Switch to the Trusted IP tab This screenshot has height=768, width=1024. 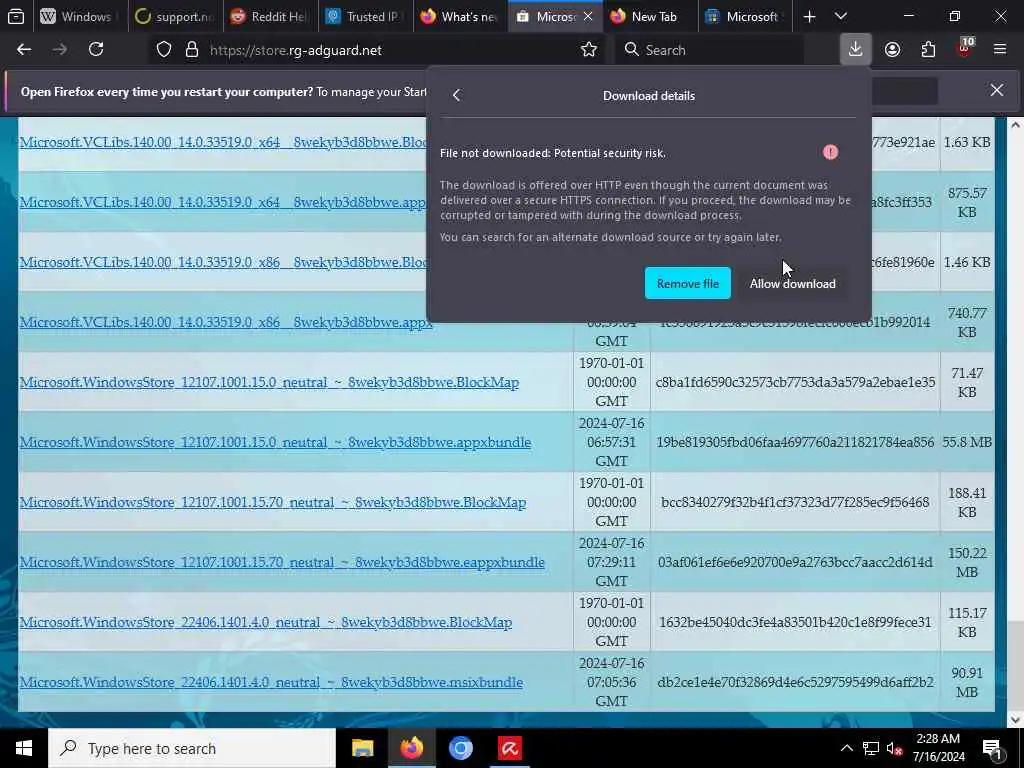click(x=365, y=16)
